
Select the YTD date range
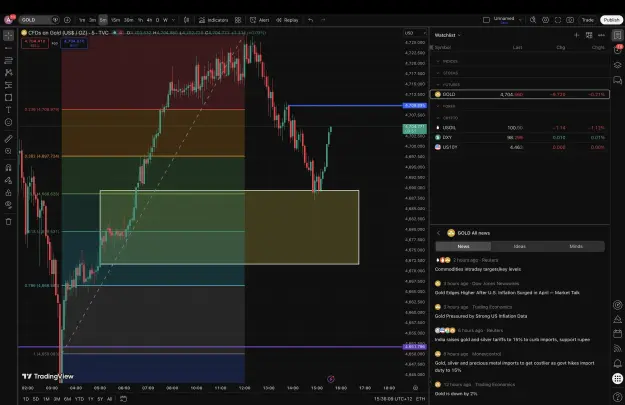point(79,399)
